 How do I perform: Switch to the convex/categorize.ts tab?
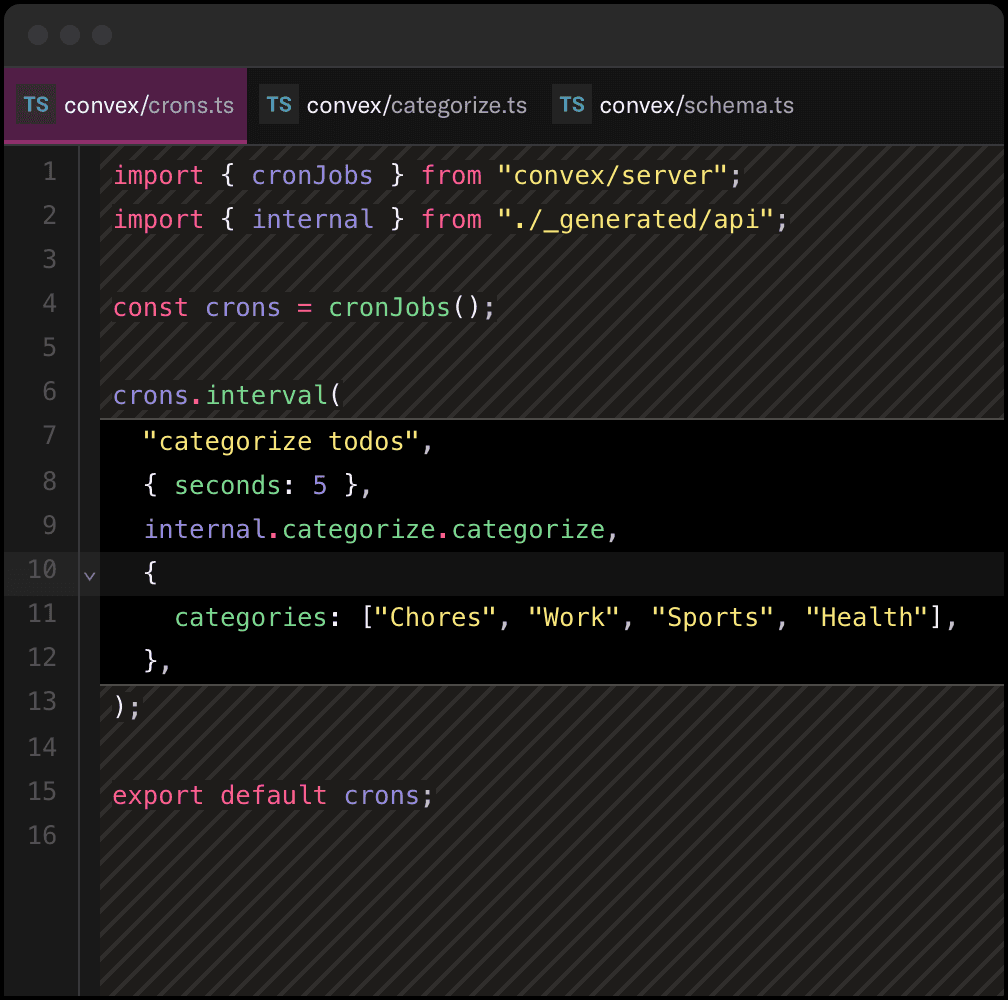click(416, 103)
